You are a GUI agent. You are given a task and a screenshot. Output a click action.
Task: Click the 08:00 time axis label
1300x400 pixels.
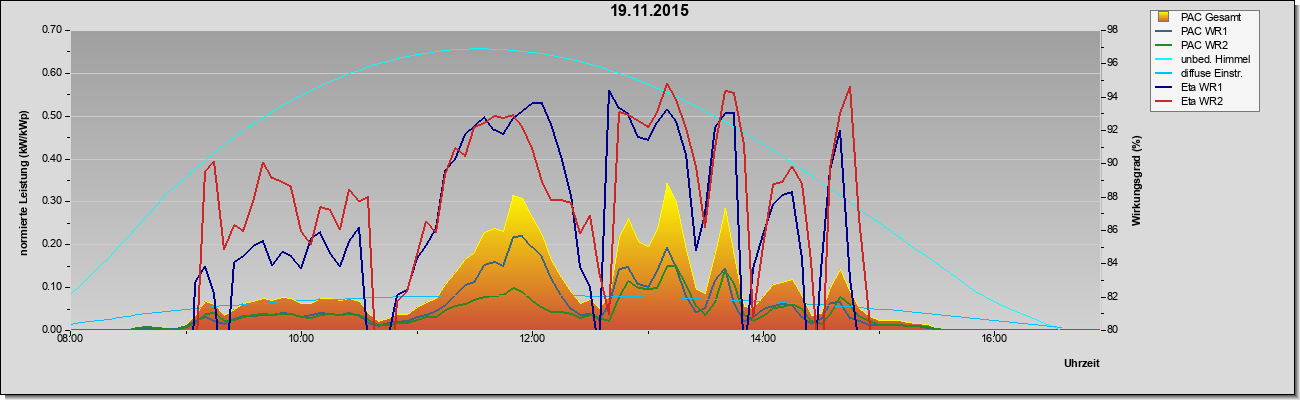70,339
